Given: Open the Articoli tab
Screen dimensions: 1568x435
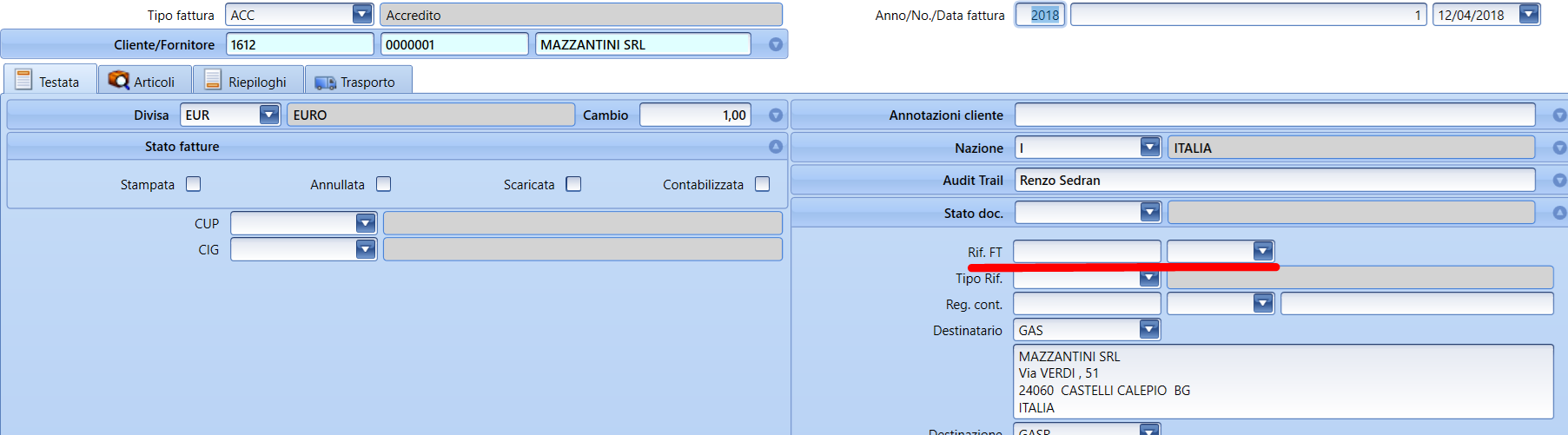Looking at the screenshot, I should coord(142,81).
